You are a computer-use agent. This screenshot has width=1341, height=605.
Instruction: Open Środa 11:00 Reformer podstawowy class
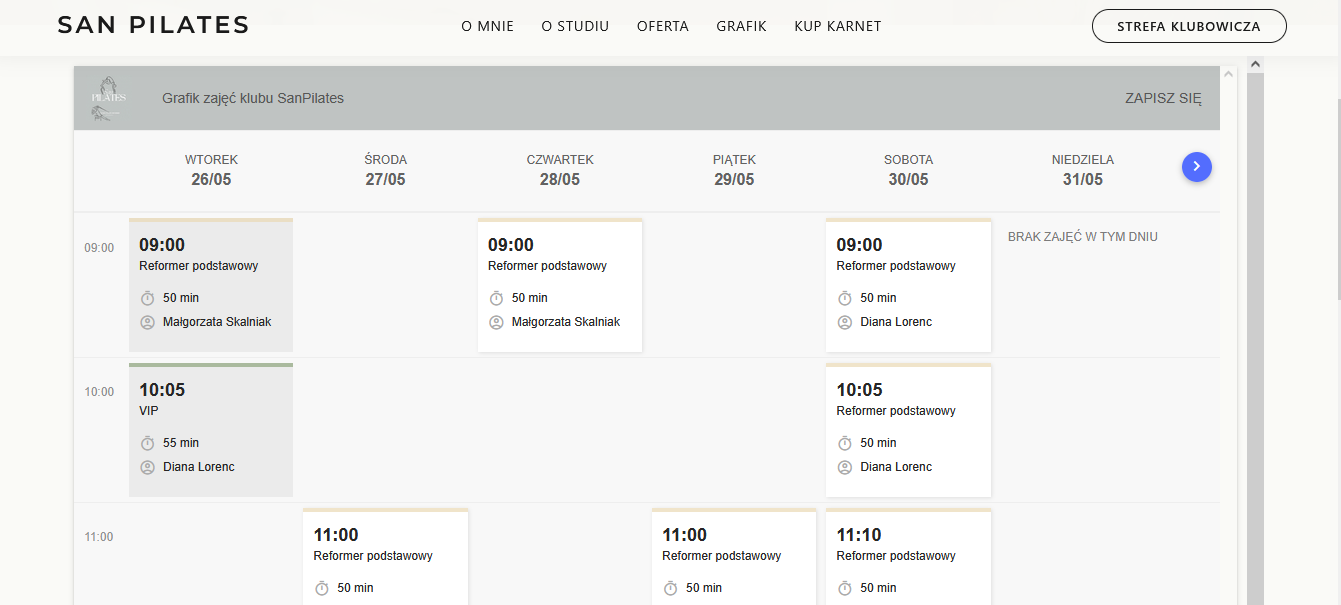(x=386, y=557)
